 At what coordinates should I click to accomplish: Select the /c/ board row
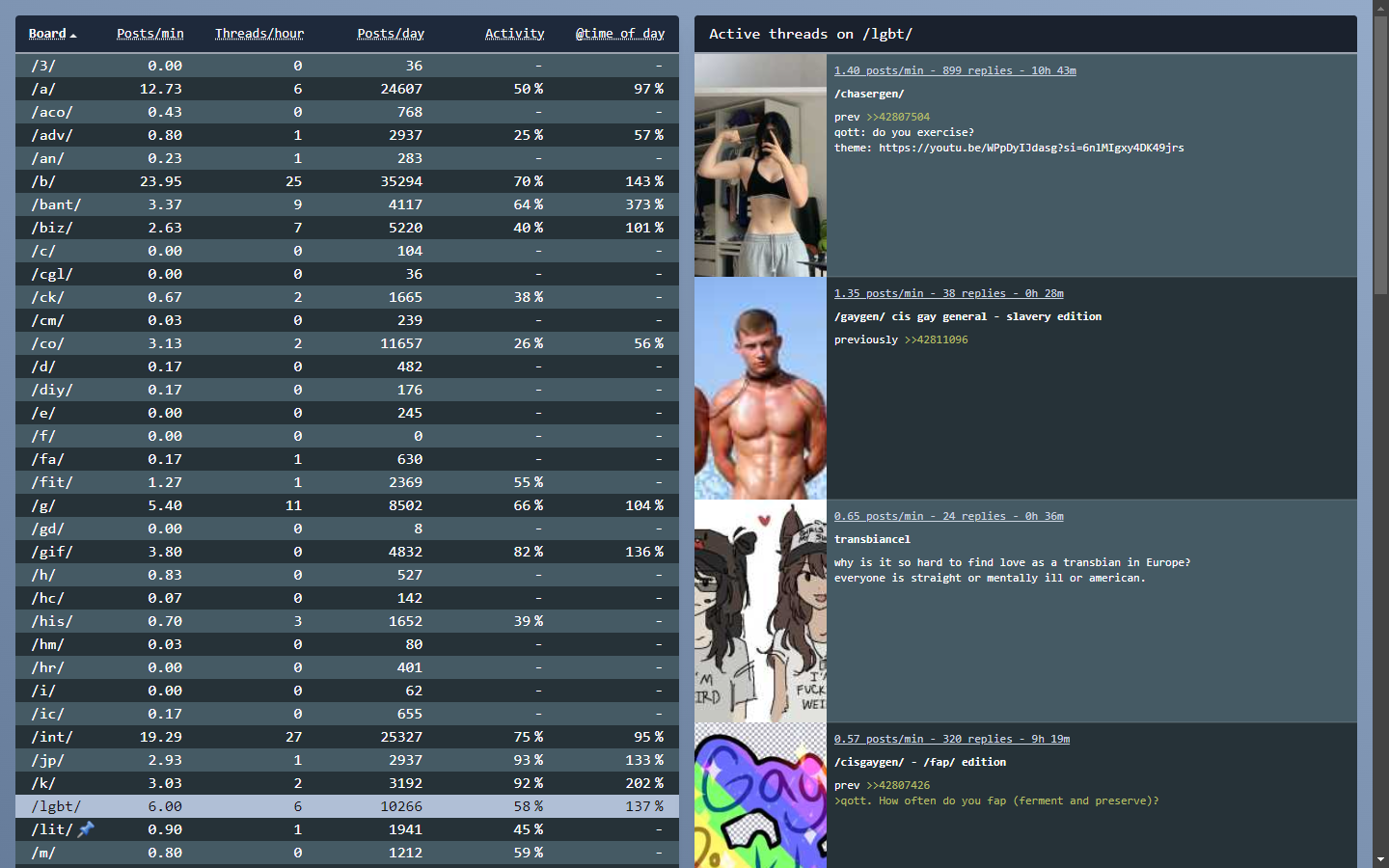[x=347, y=251]
